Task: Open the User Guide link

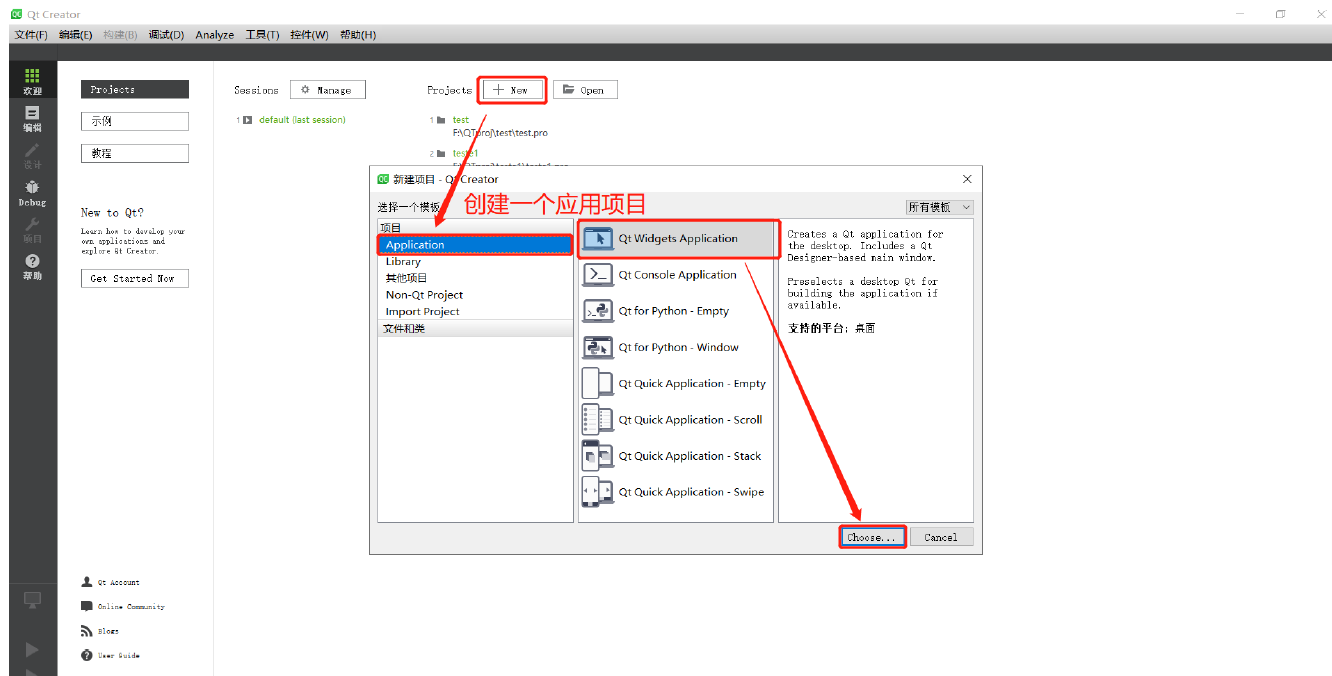Action: [119, 656]
